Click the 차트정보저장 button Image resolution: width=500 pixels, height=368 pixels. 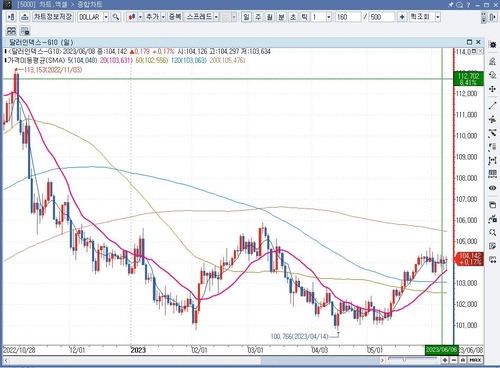(53, 17)
